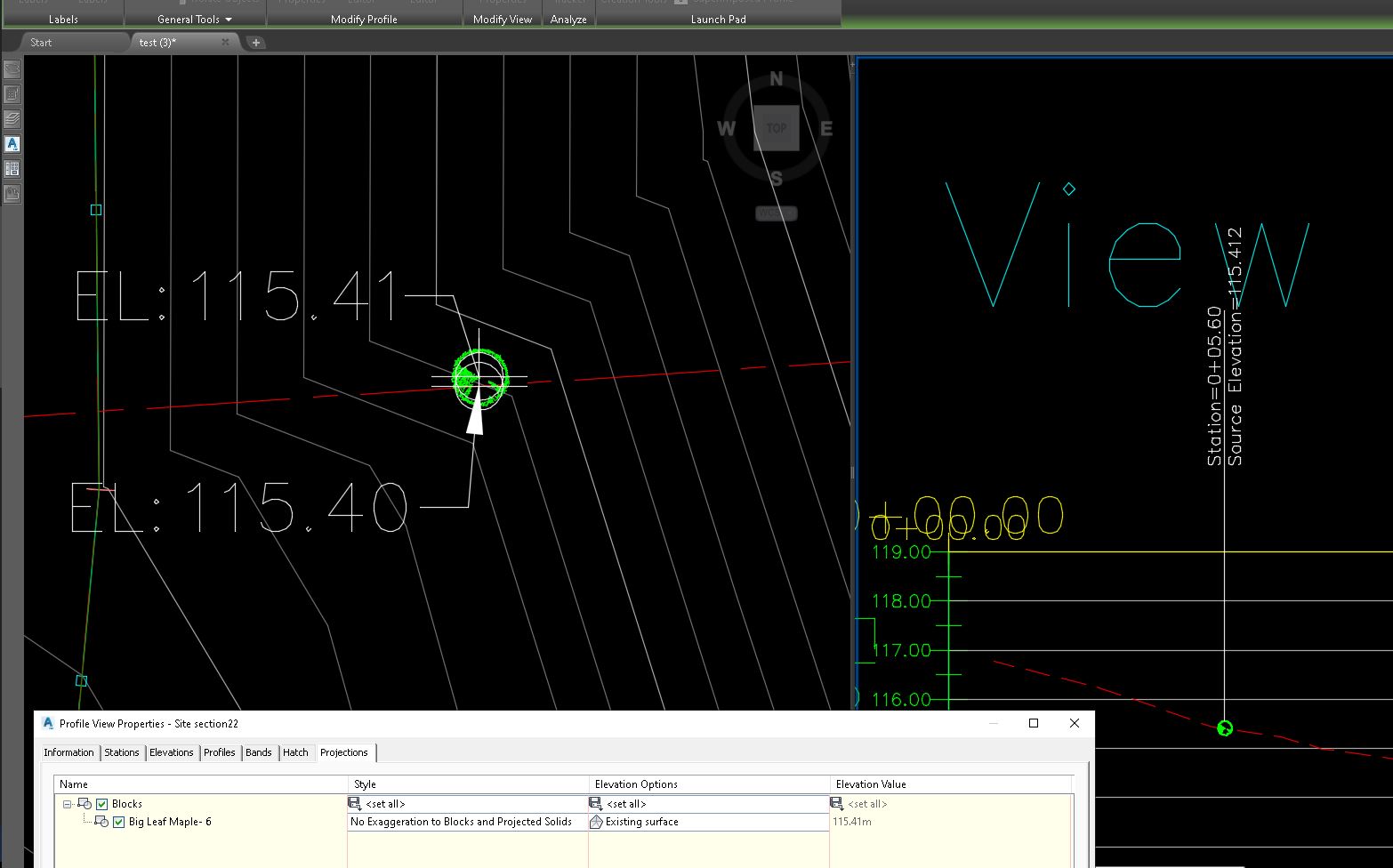
Task: Click the surface icon next to Existing surface
Action: [596, 822]
